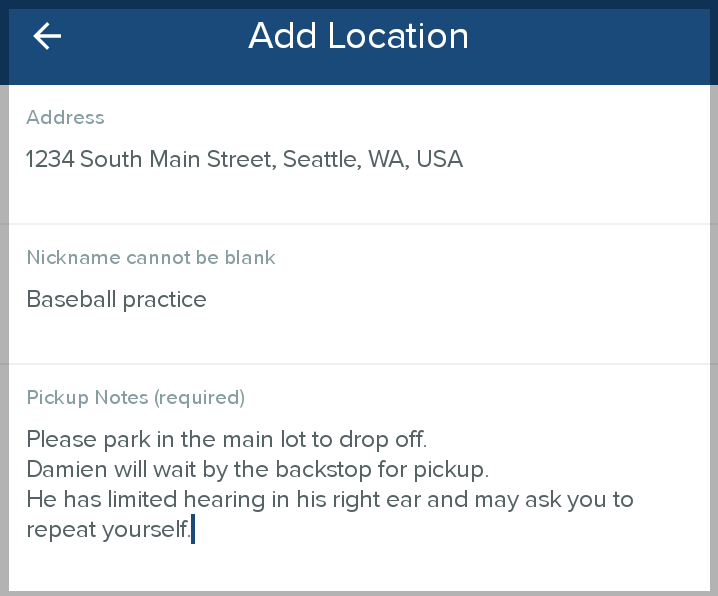Screen dimensions: 718x596
Task: Click the blue header bar beside title
Action: coord(600,40)
